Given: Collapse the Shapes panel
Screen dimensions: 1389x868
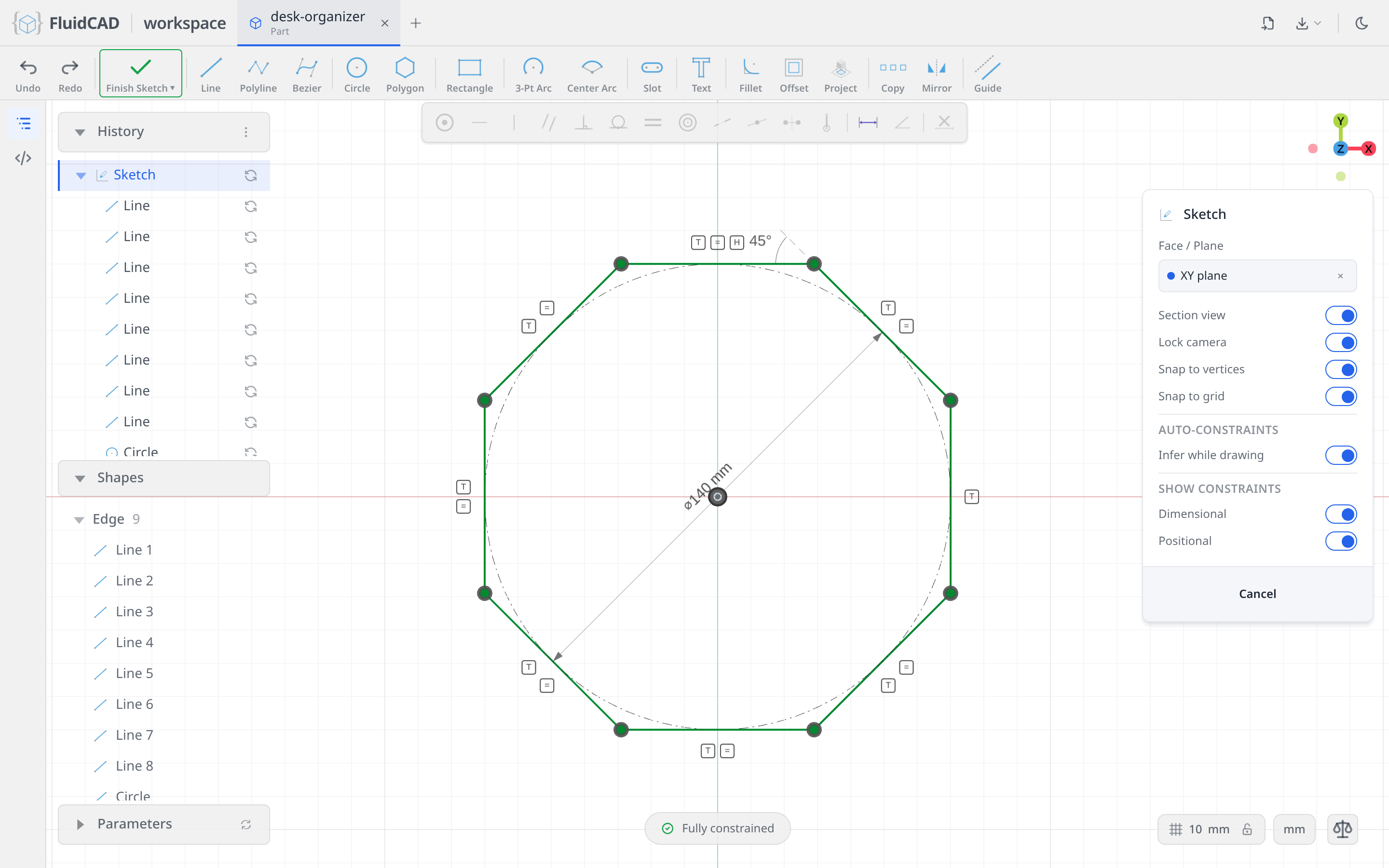Looking at the screenshot, I should click(80, 478).
